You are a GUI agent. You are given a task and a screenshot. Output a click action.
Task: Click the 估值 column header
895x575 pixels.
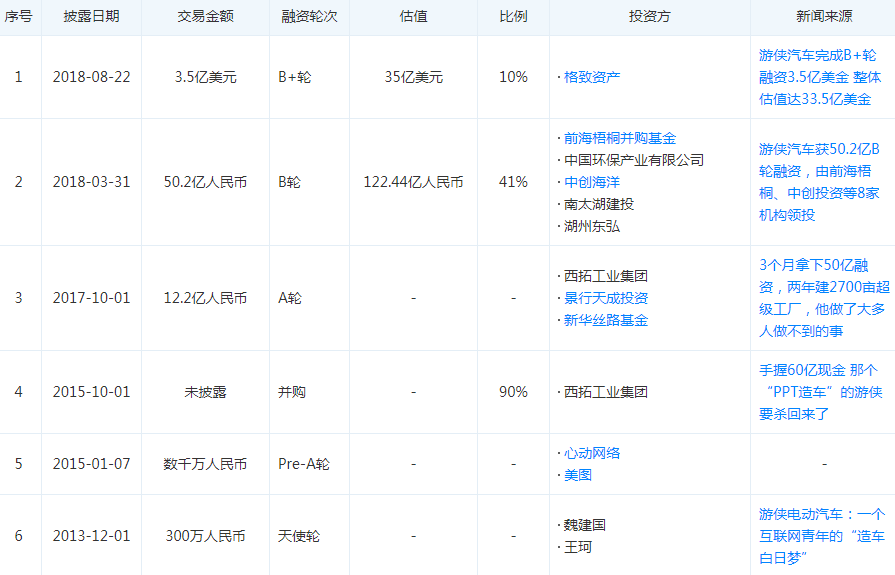[x=413, y=17]
